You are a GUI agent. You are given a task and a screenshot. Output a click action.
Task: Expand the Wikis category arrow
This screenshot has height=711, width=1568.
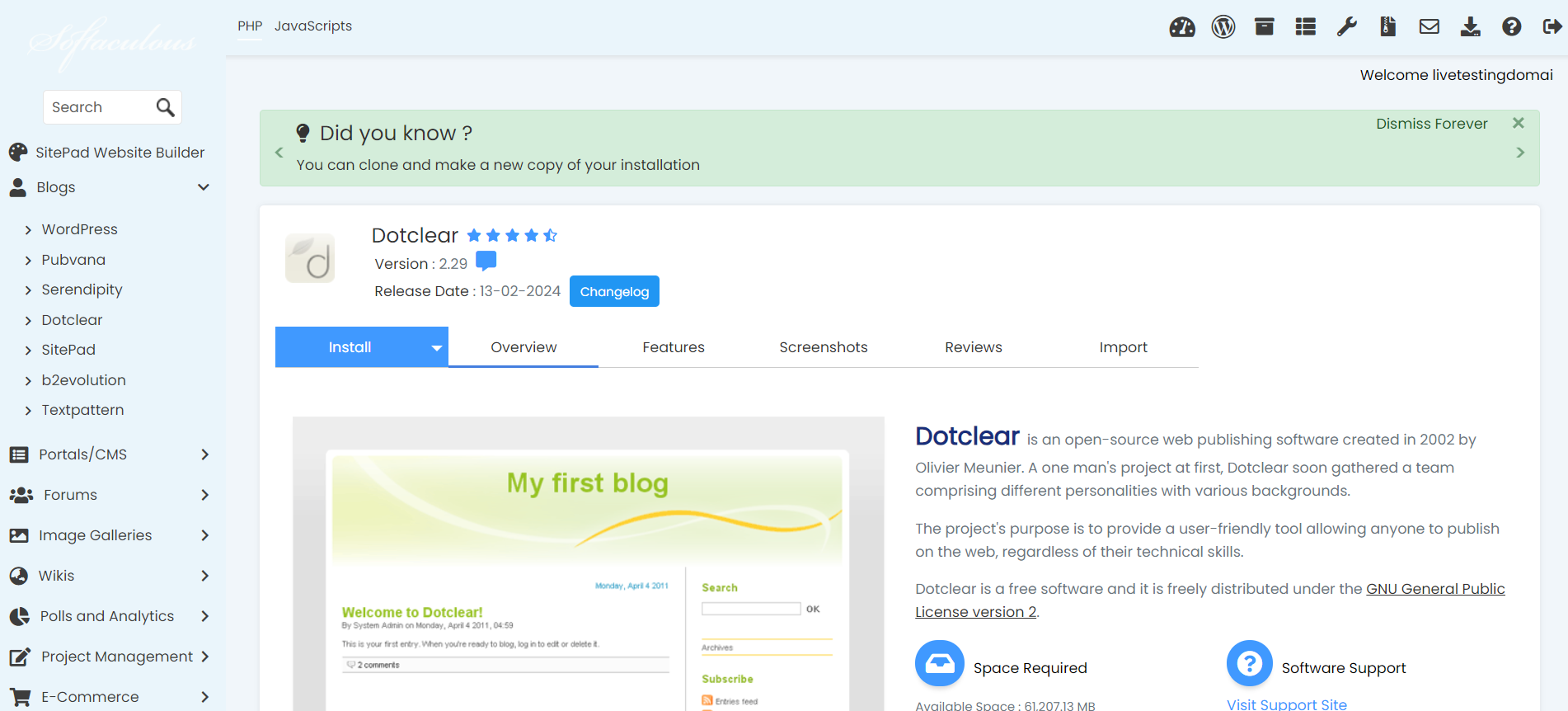coord(205,576)
